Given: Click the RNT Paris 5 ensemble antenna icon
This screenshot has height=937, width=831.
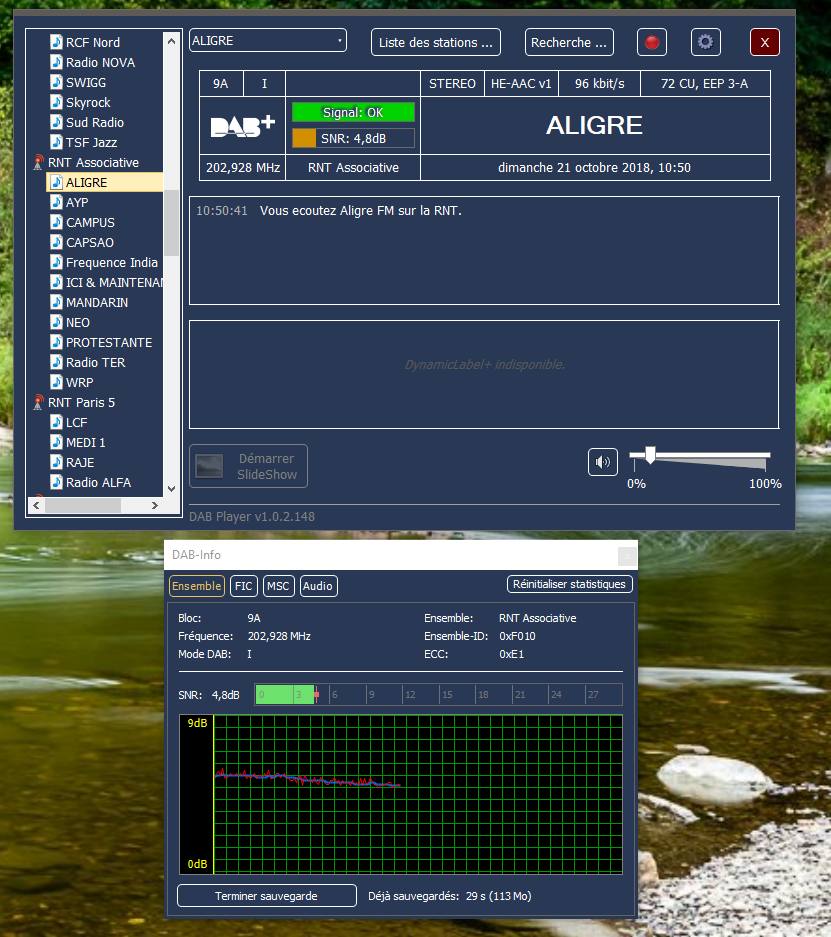Looking at the screenshot, I should [x=38, y=402].
